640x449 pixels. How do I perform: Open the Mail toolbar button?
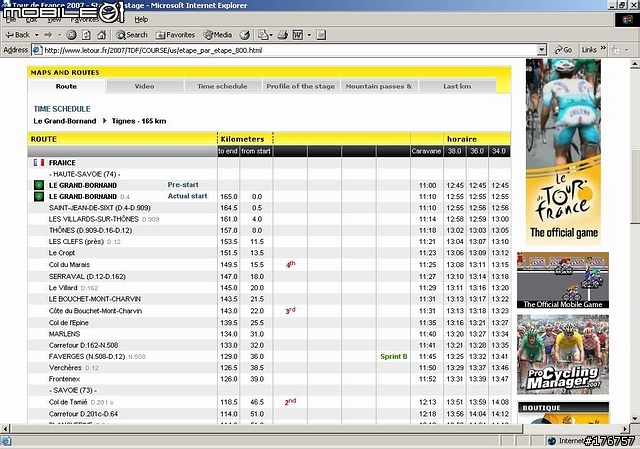click(x=265, y=35)
